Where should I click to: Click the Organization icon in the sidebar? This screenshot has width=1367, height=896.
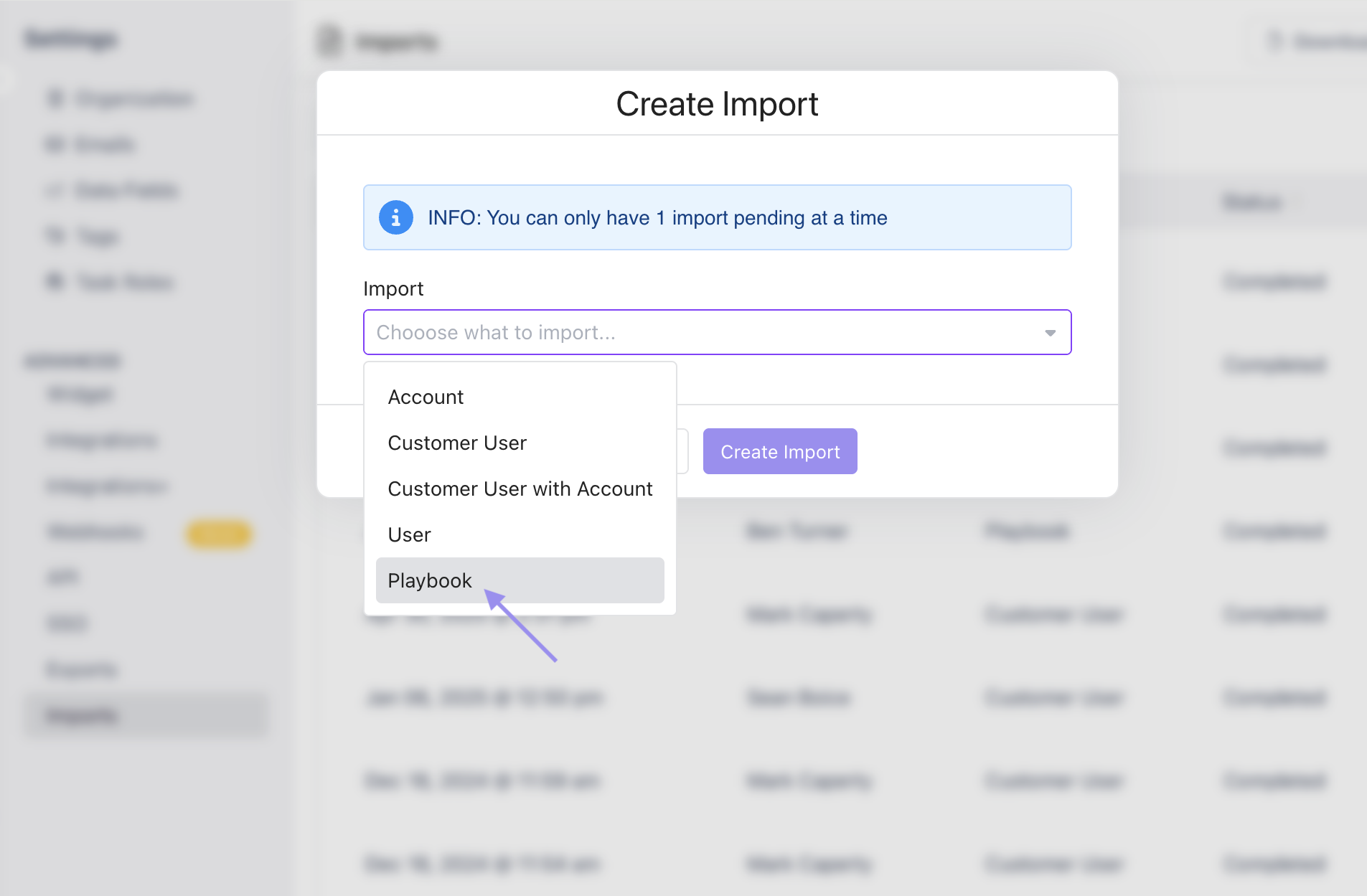56,98
